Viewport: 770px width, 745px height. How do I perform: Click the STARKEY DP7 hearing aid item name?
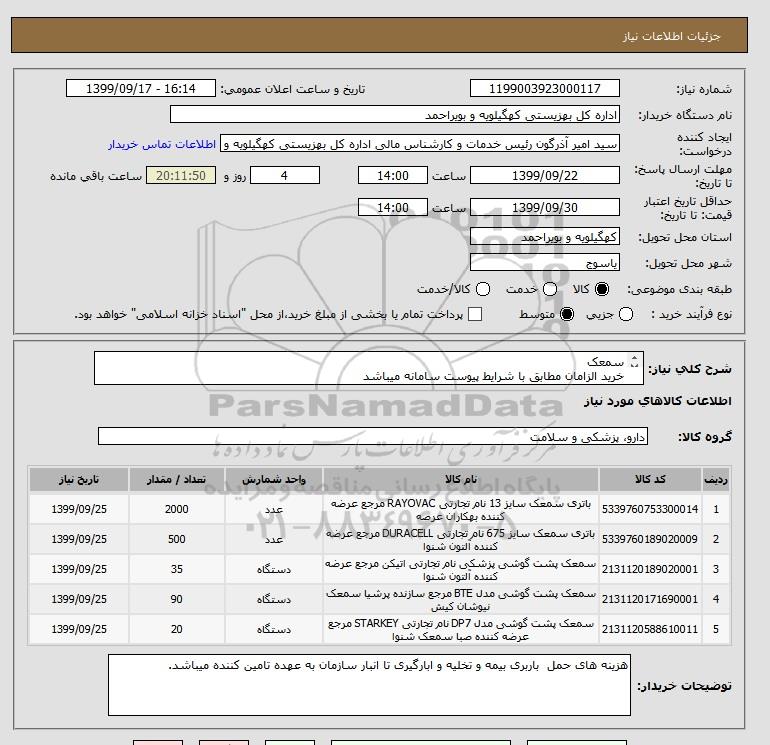pyautogui.click(x=461, y=630)
